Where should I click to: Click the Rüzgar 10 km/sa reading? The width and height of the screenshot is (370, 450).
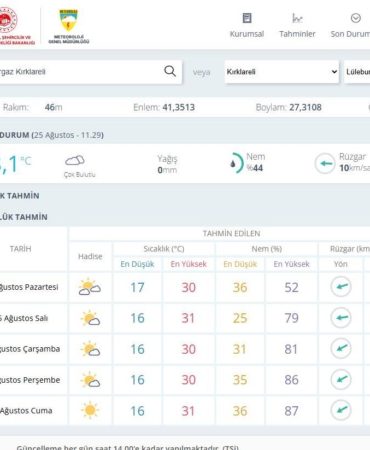coord(355,162)
